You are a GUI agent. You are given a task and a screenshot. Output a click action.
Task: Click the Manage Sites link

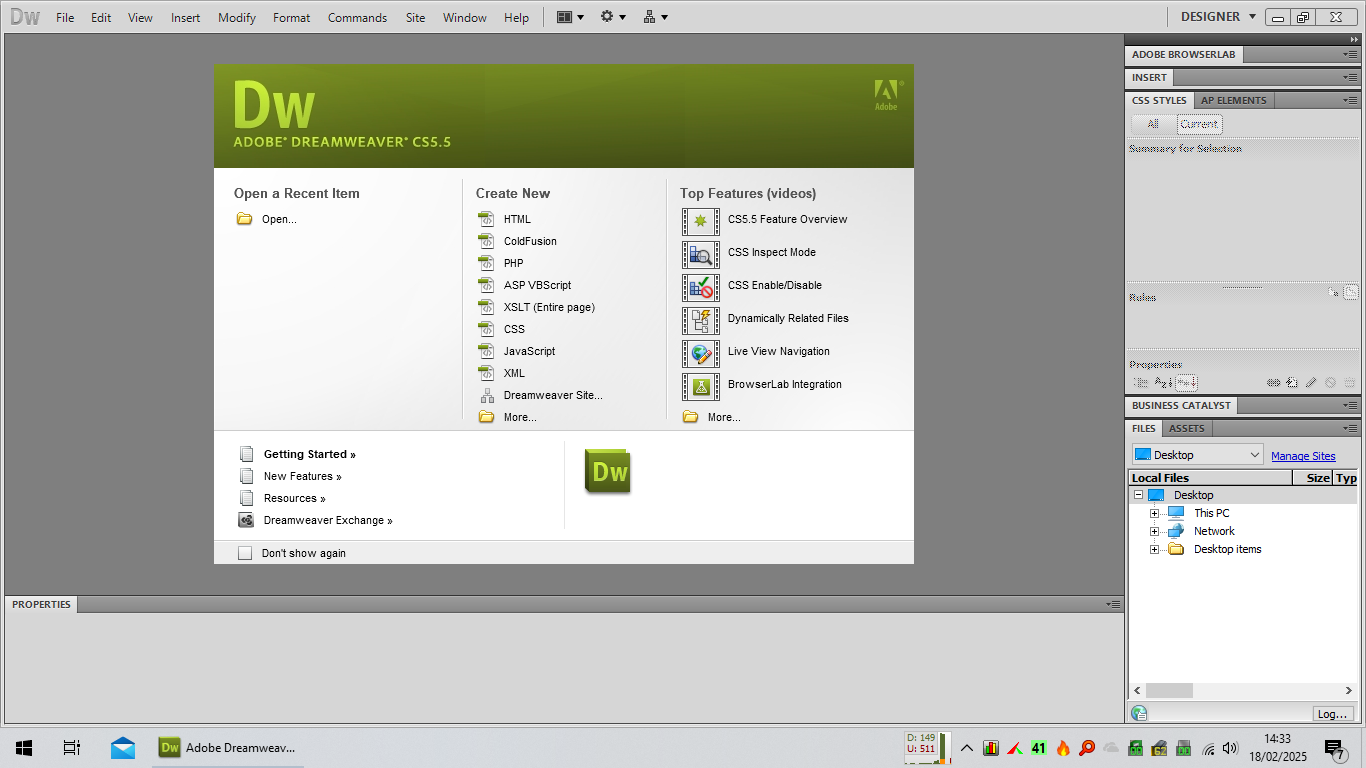point(1303,456)
